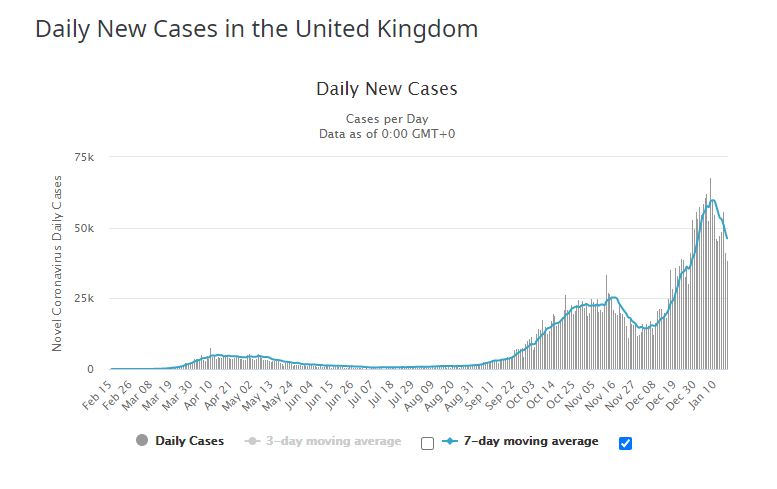Click the 75k y-axis label
The width and height of the screenshot is (777, 489).
tap(83, 158)
